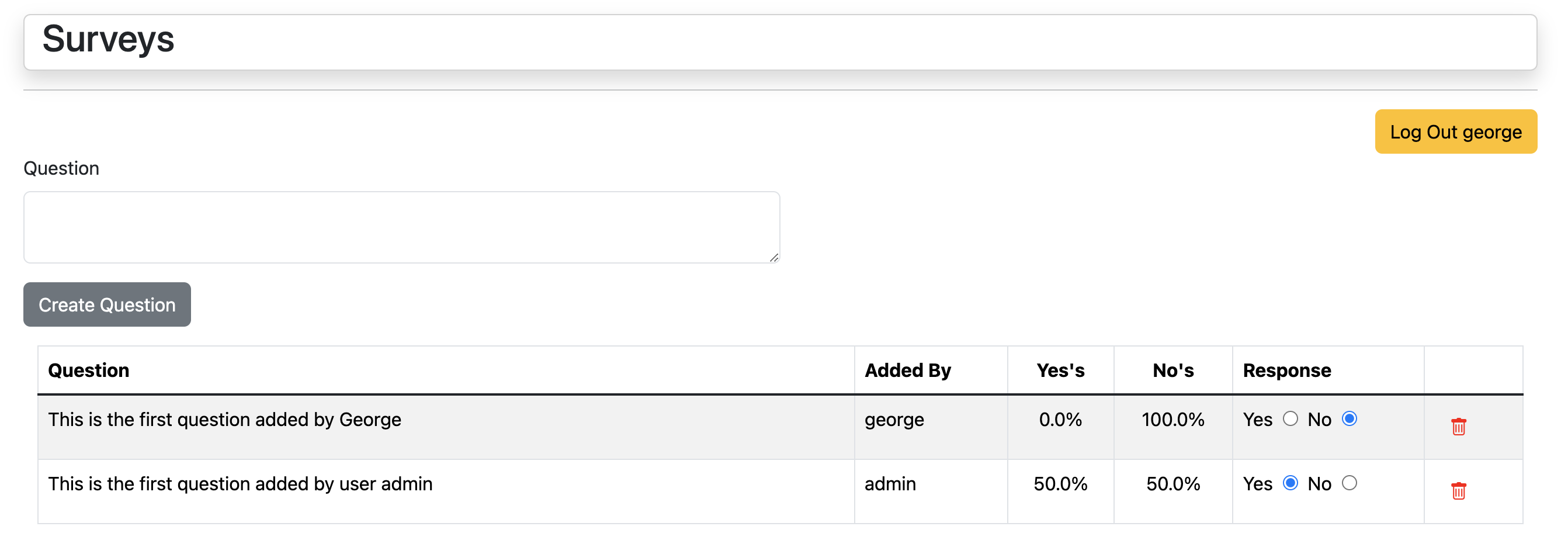The image size is (1568, 554).
Task: Click the textarea resize handle
Action: point(773,258)
